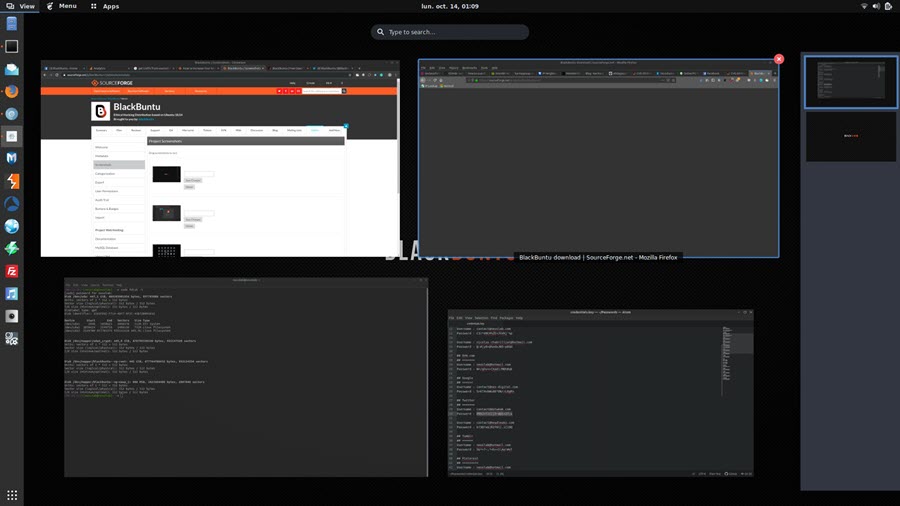Close the Firefox window with red X

(x=779, y=59)
